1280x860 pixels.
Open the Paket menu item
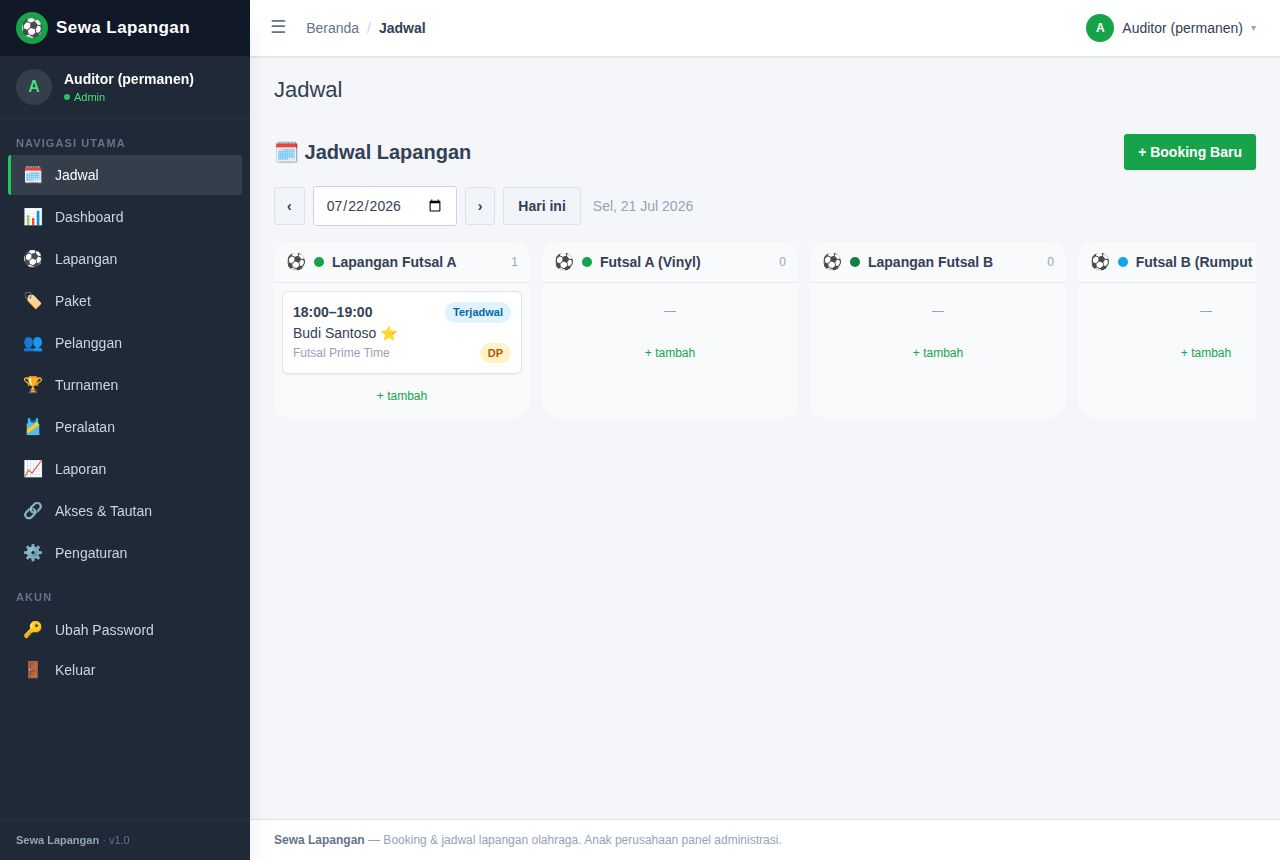[x=125, y=301]
